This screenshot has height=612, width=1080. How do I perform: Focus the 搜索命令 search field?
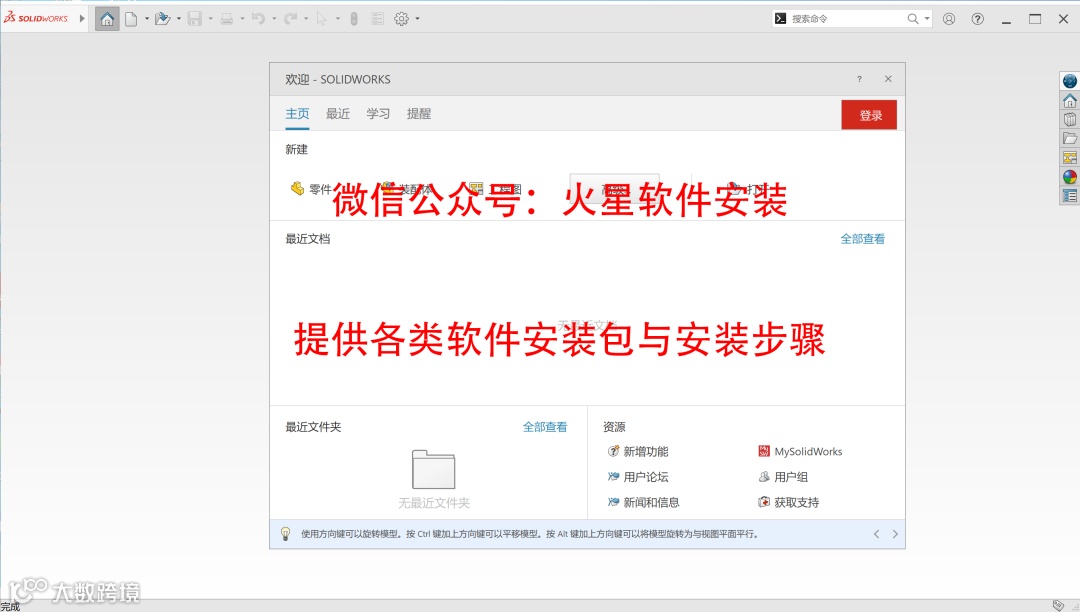point(846,19)
